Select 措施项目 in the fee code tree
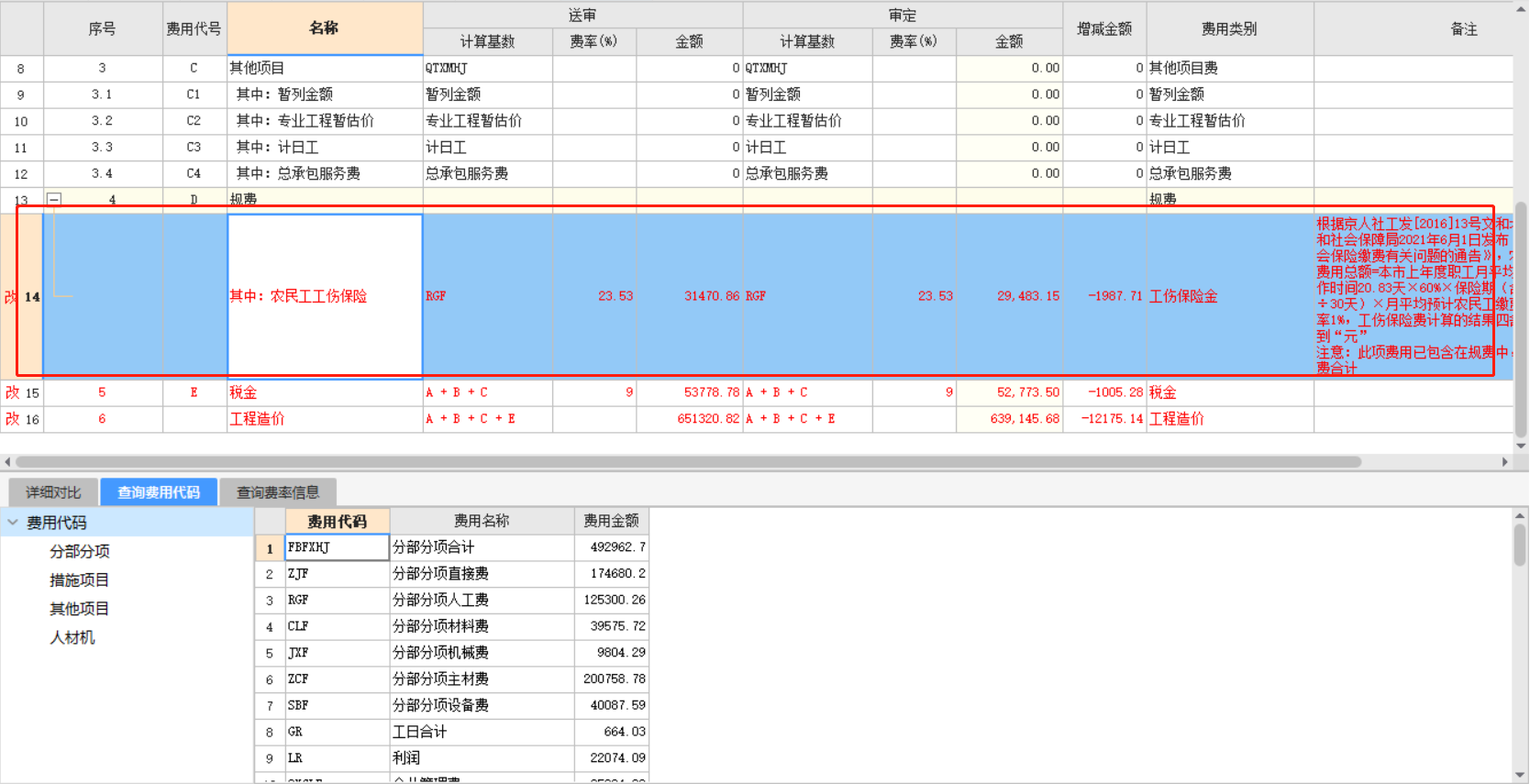 [80, 580]
